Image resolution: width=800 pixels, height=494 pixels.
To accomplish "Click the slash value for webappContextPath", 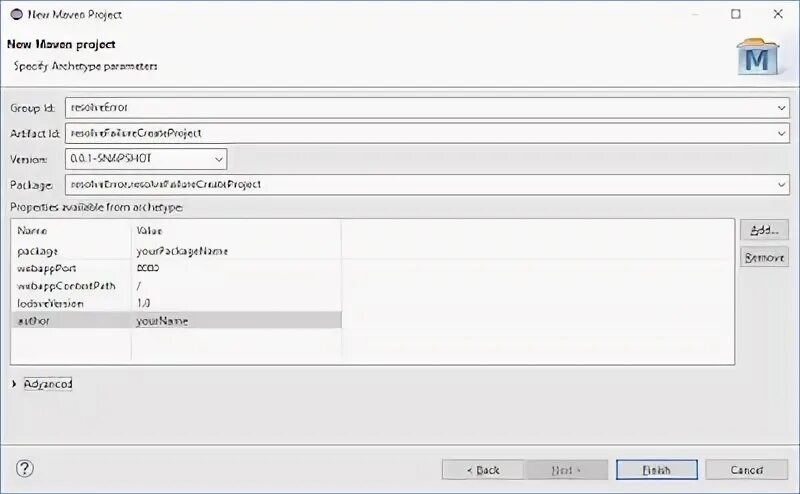I will (139, 286).
